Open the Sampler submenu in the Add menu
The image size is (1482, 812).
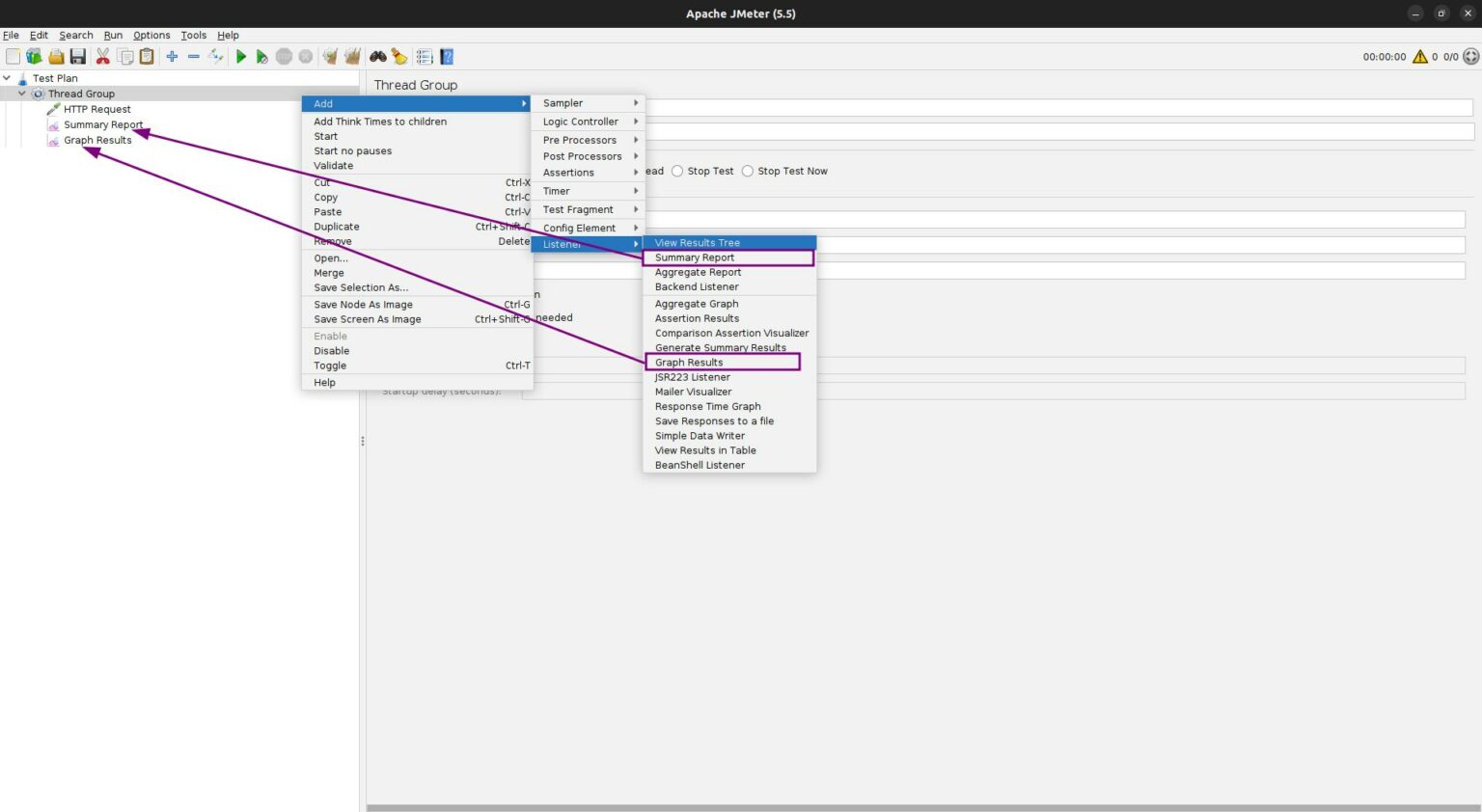[x=564, y=102]
